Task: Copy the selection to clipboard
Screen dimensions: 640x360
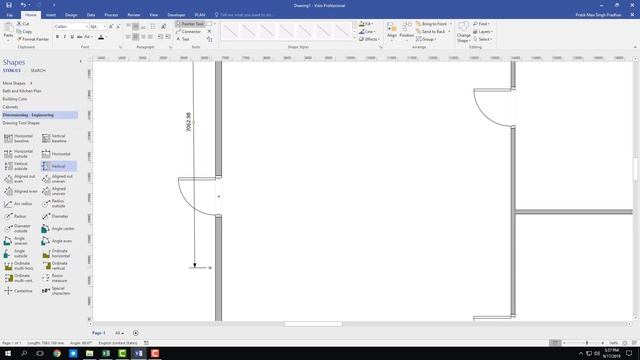Action: click(24, 31)
